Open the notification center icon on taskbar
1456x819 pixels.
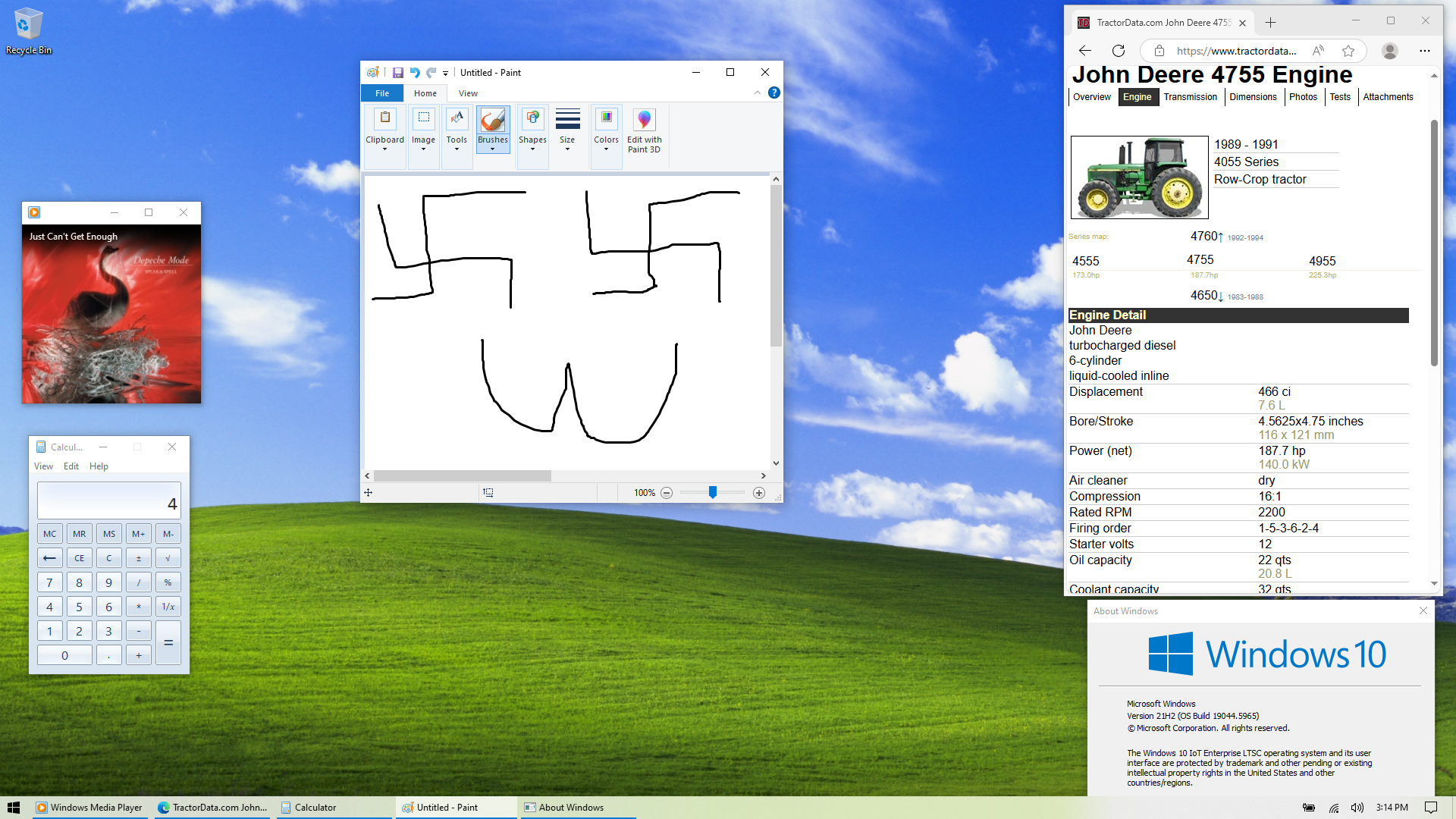tap(1431, 808)
